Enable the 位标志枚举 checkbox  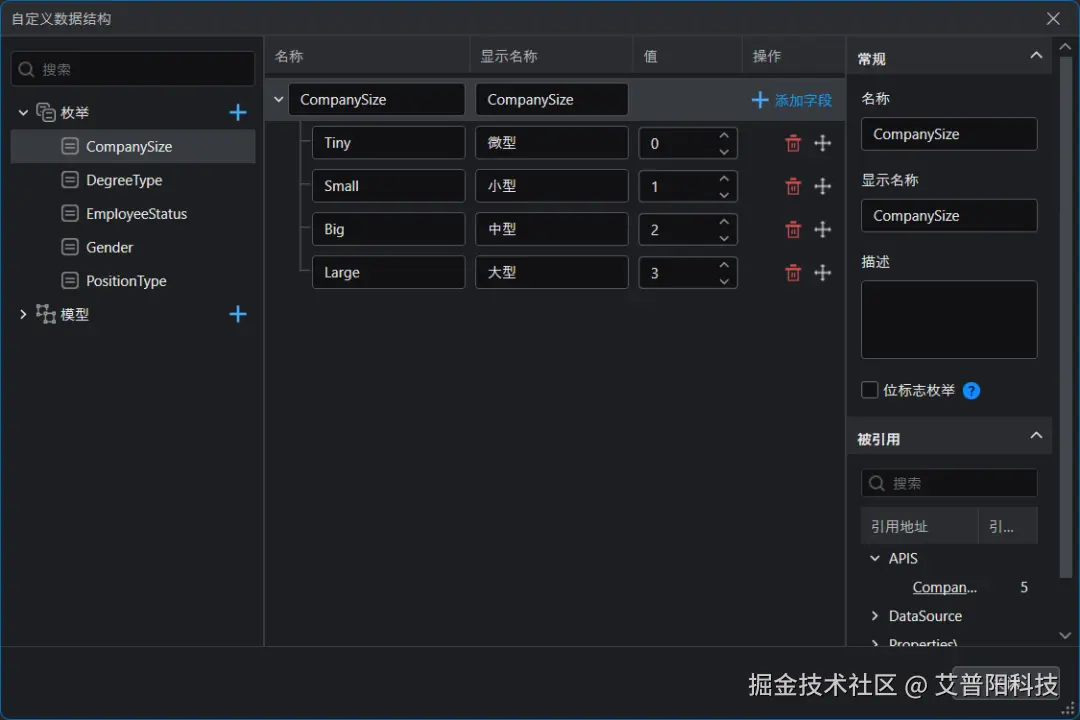pos(869,390)
